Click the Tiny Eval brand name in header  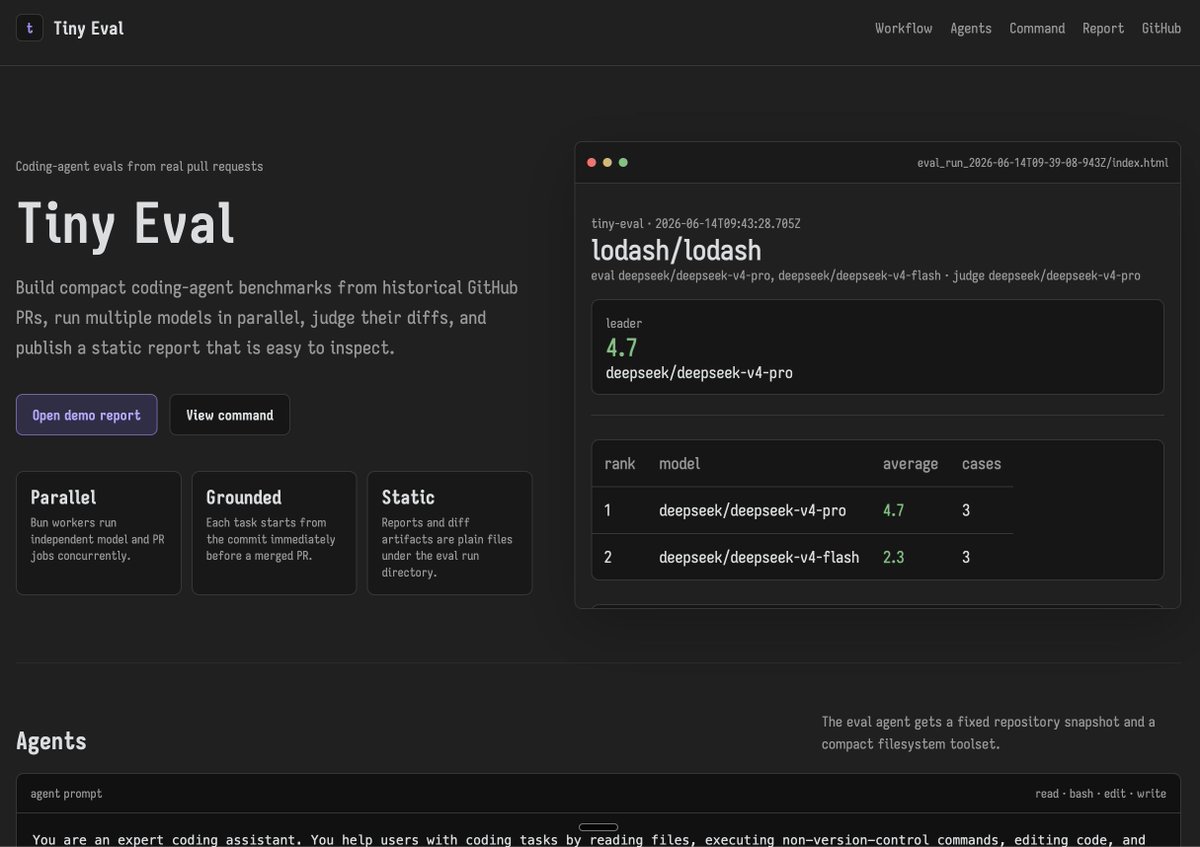coord(89,28)
